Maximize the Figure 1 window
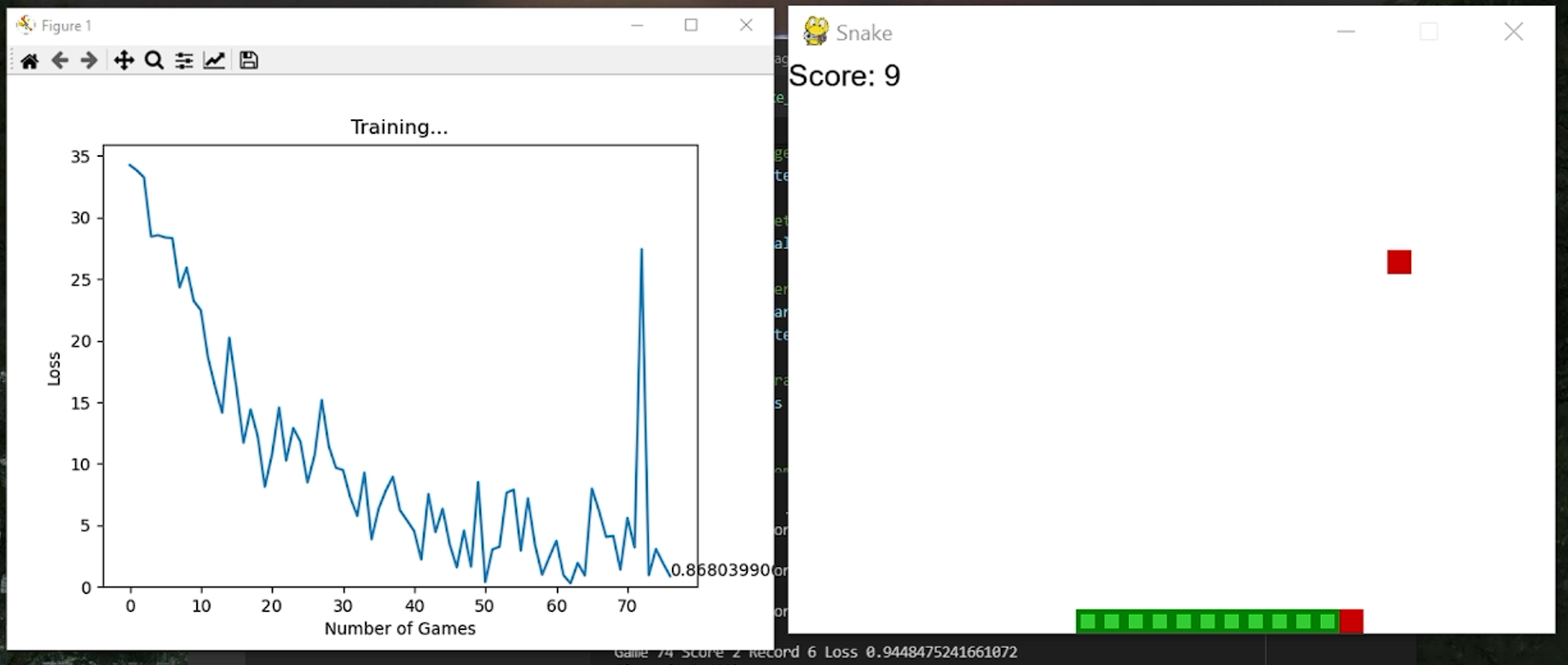The width and height of the screenshot is (1568, 665). pos(691,26)
